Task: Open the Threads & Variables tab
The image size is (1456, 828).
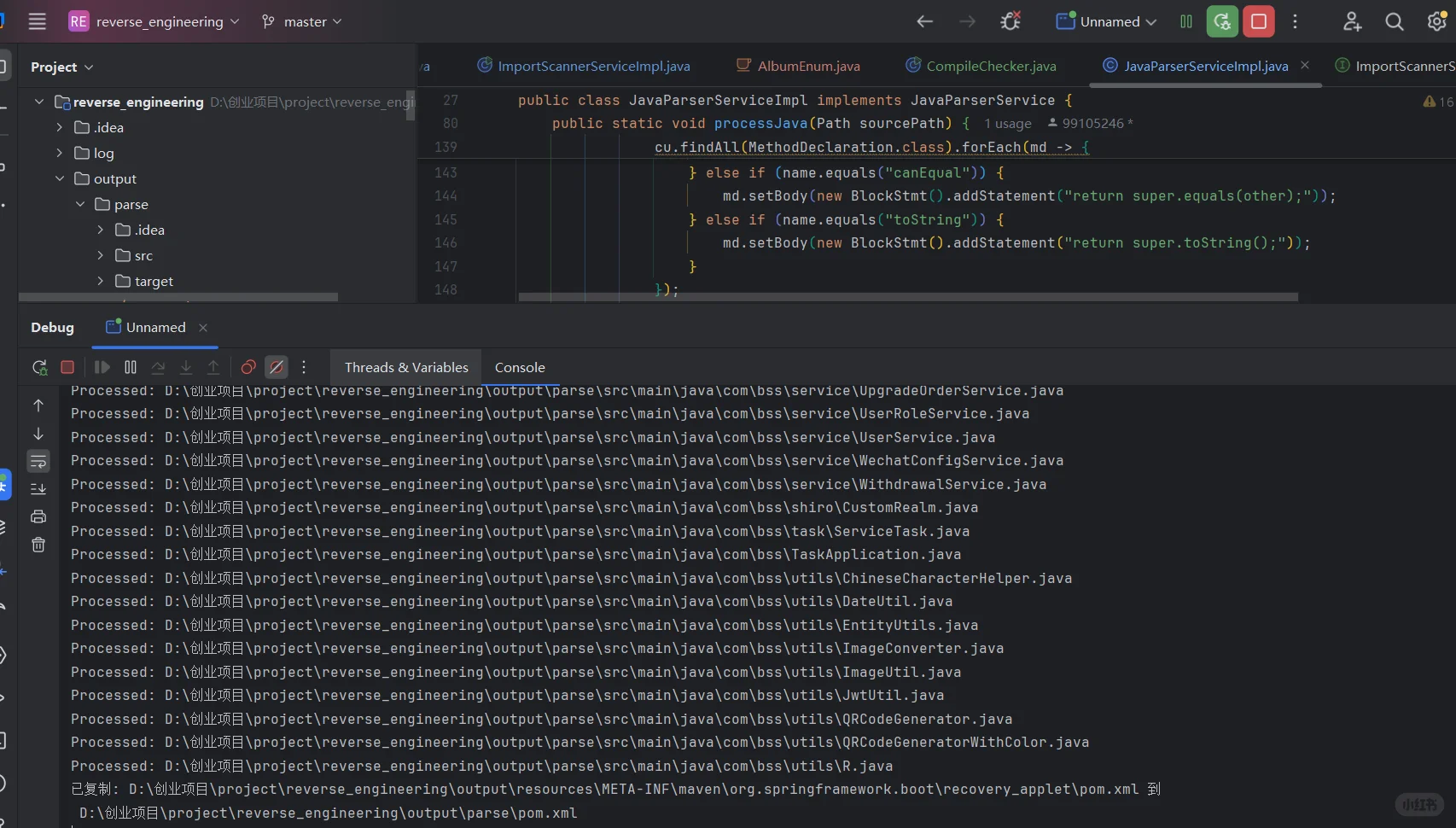Action: [x=406, y=367]
